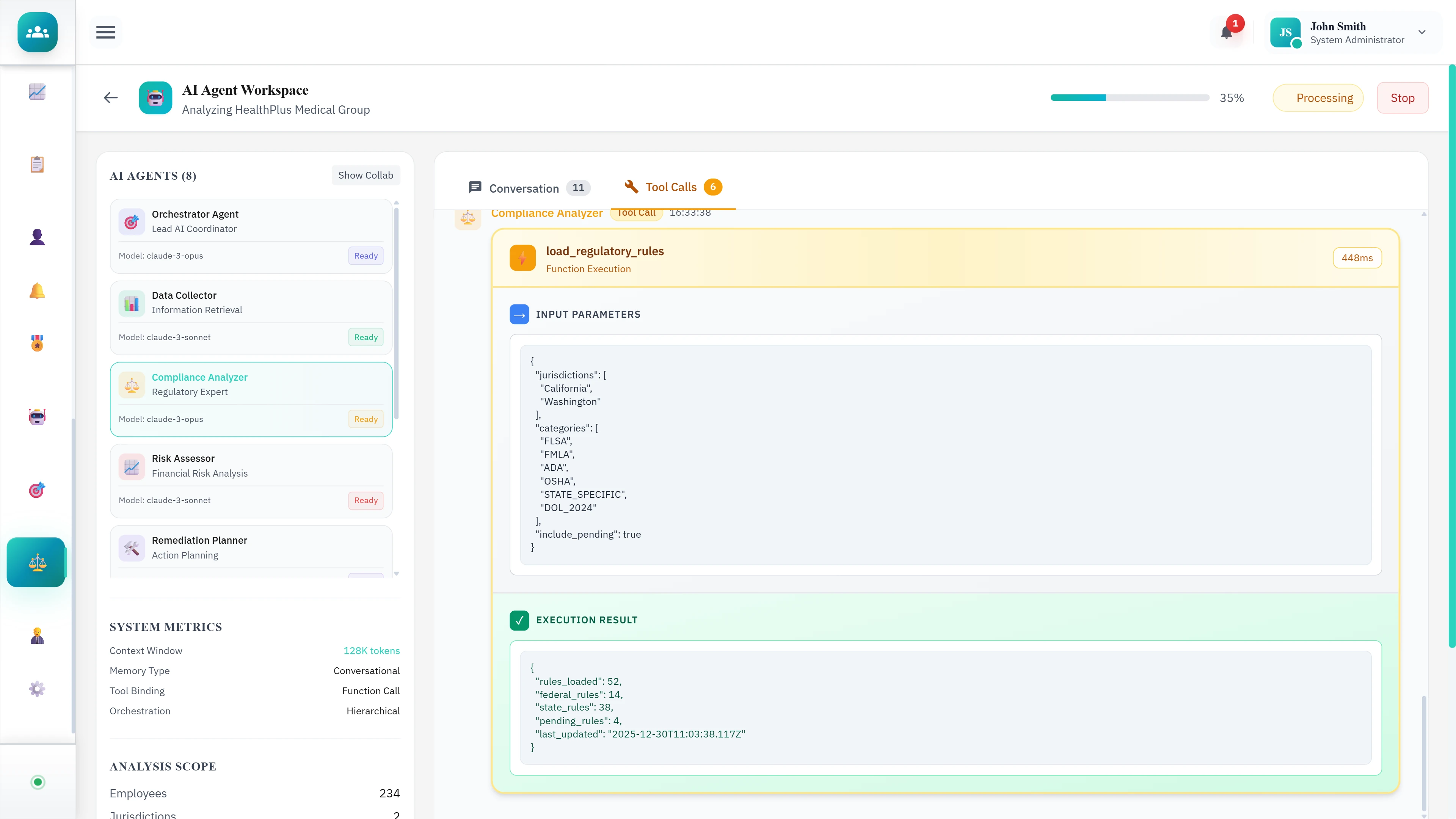Select the chart analytics icon in the sidebar
Viewport: 1456px width, 819px height.
37,91
